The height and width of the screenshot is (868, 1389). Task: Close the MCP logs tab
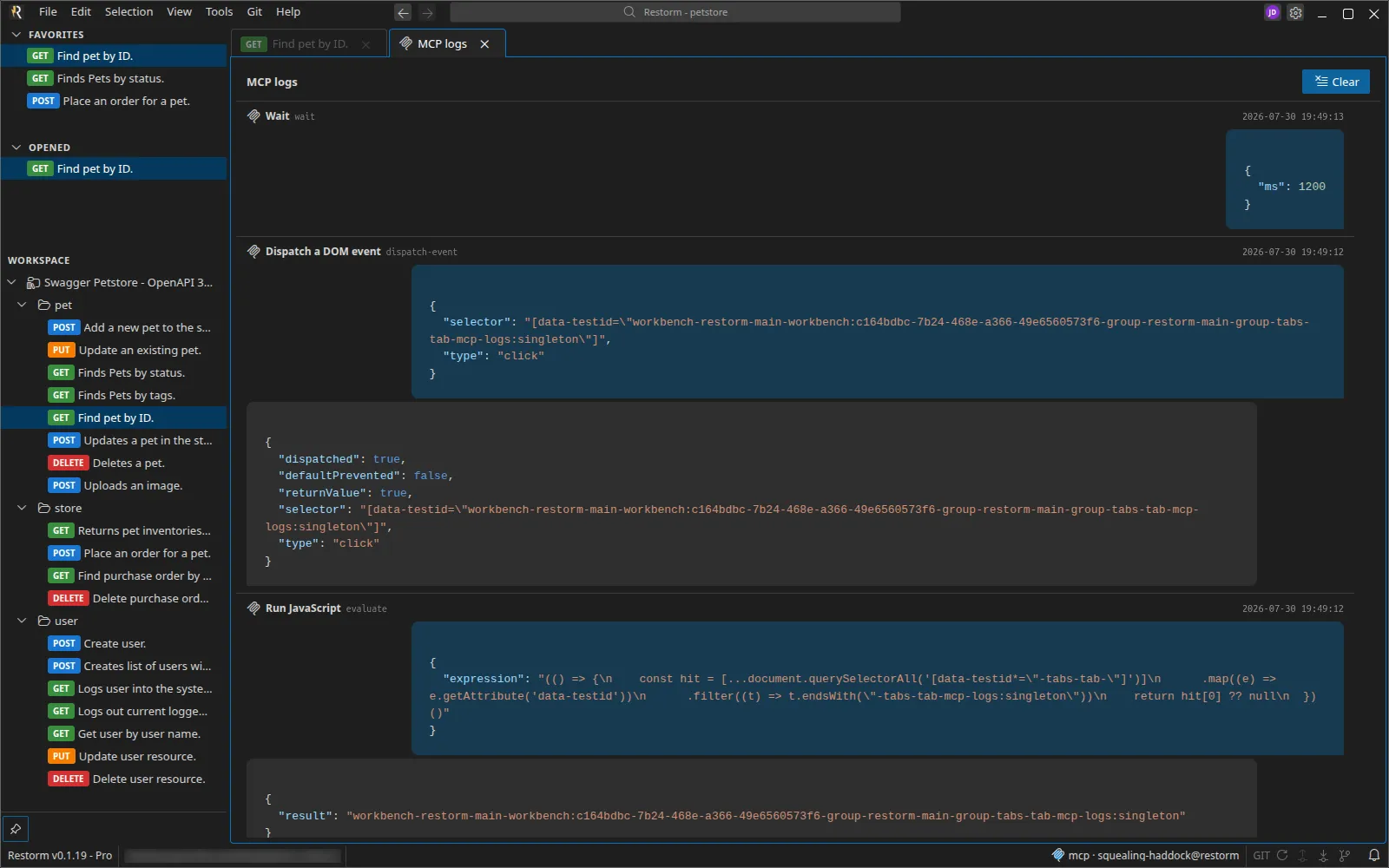(x=484, y=43)
